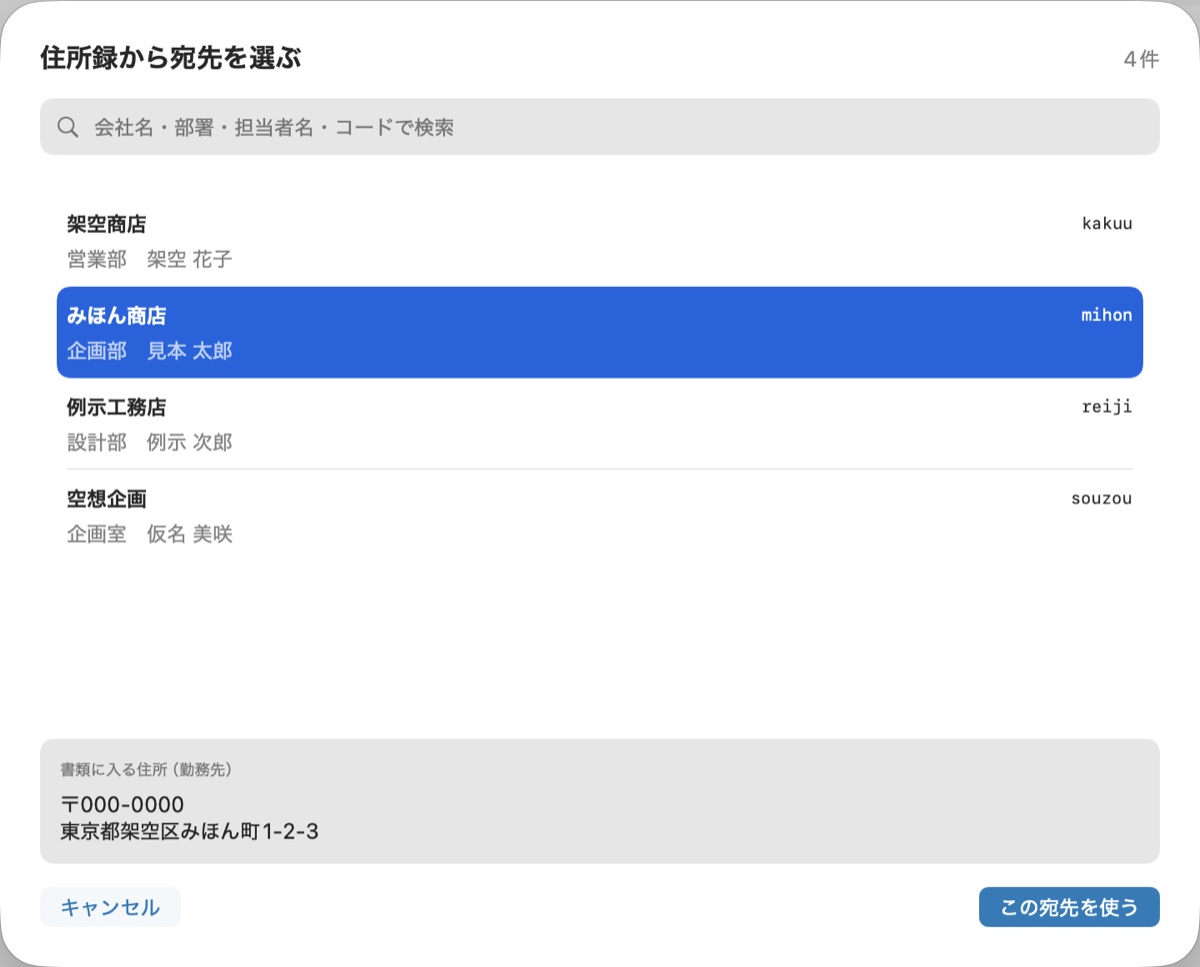Cancel the dialog with キャンセル
The width and height of the screenshot is (1200, 967).
point(110,907)
